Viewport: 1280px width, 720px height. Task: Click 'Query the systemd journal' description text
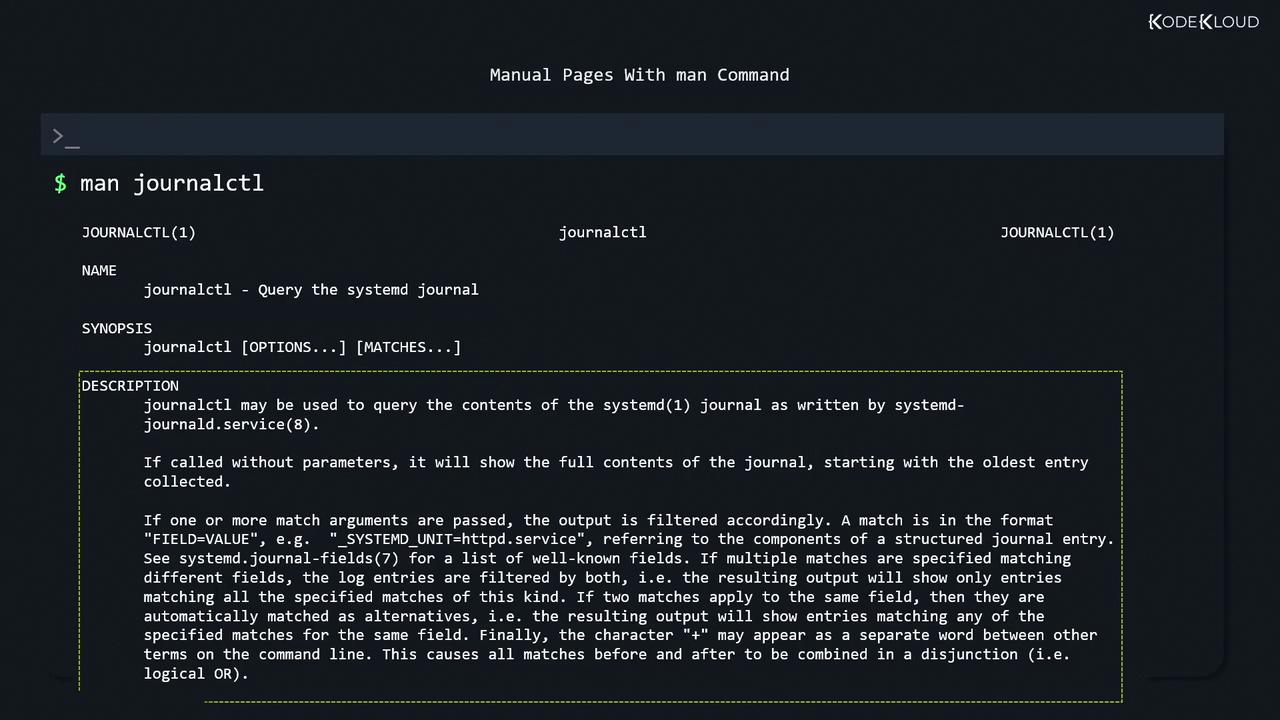point(368,290)
